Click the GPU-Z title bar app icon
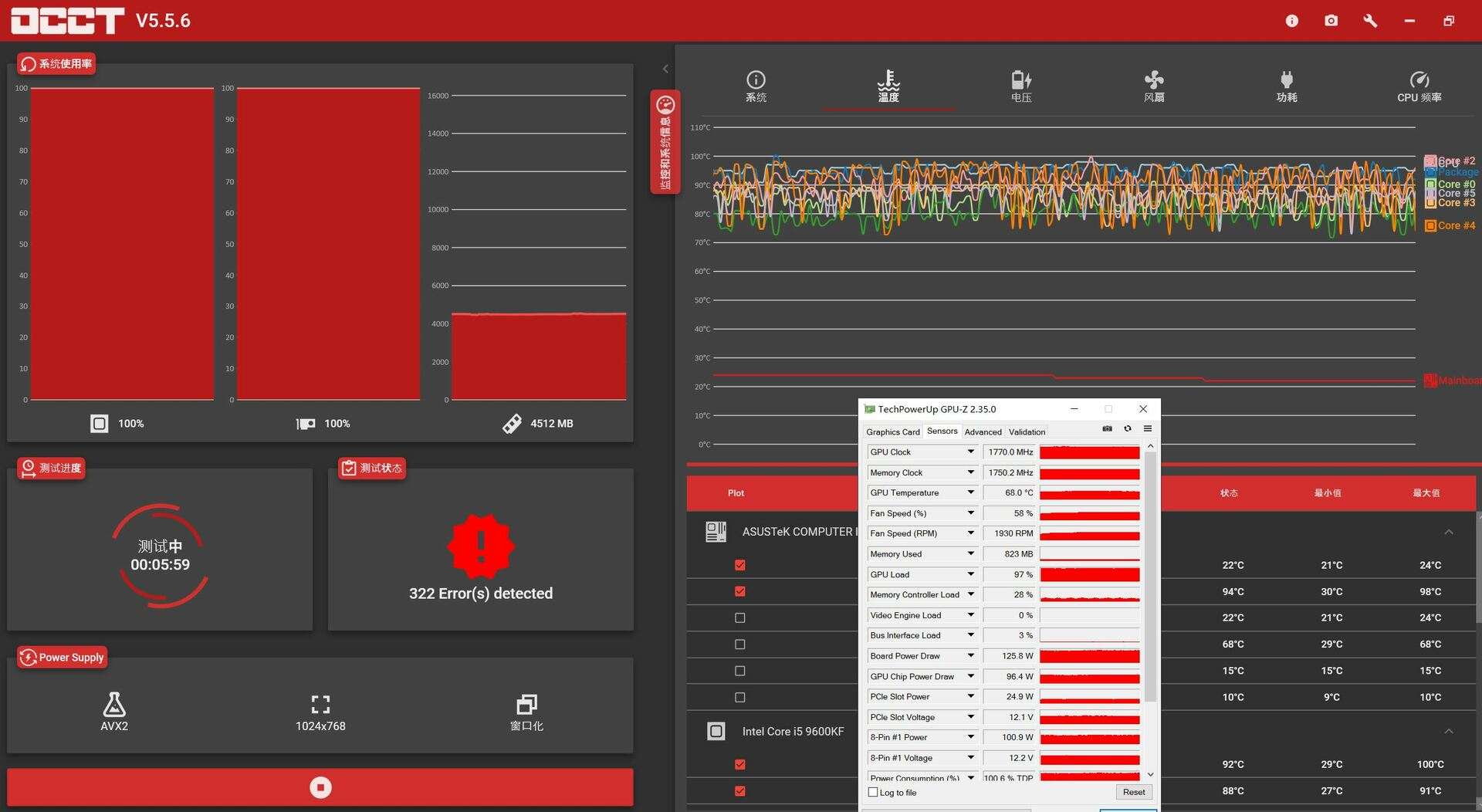The image size is (1482, 812). pos(870,409)
